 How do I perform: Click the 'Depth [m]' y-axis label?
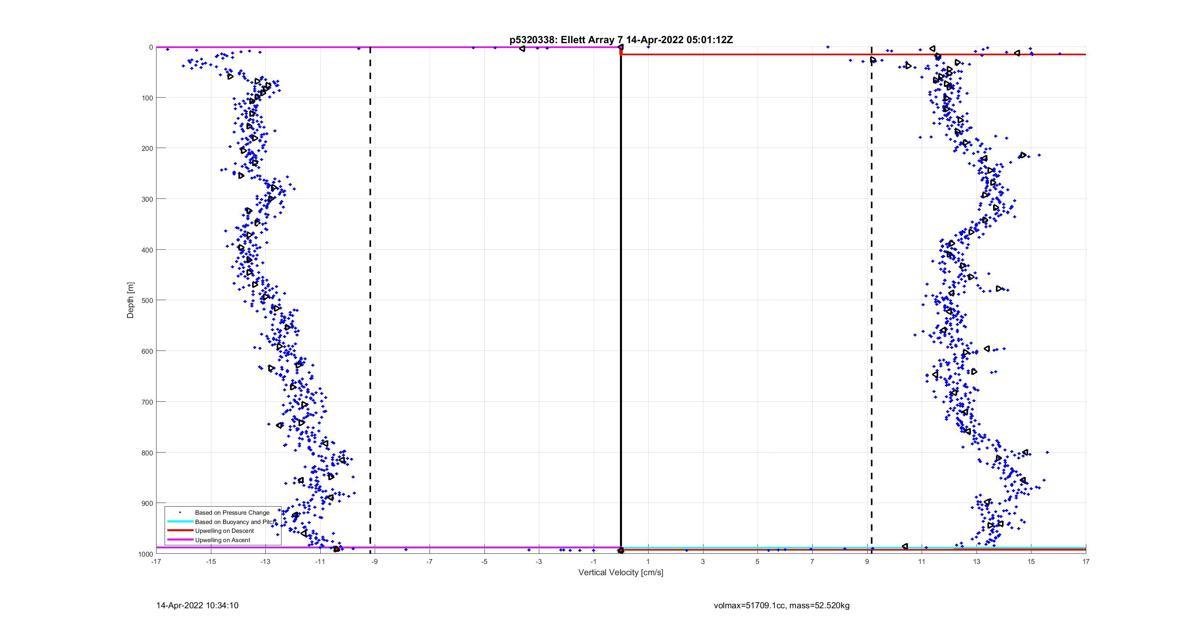coord(130,299)
